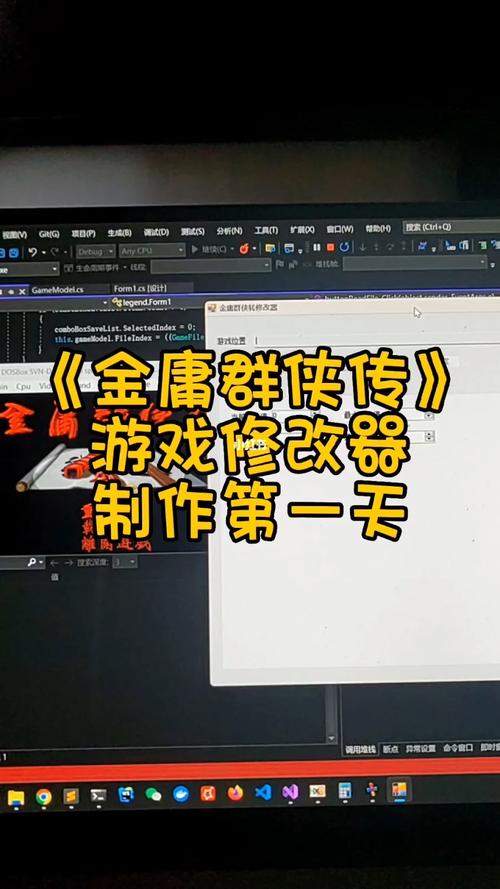Pause debugging with the break-all icon
Image resolution: width=500 pixels, height=889 pixels.
point(316,247)
